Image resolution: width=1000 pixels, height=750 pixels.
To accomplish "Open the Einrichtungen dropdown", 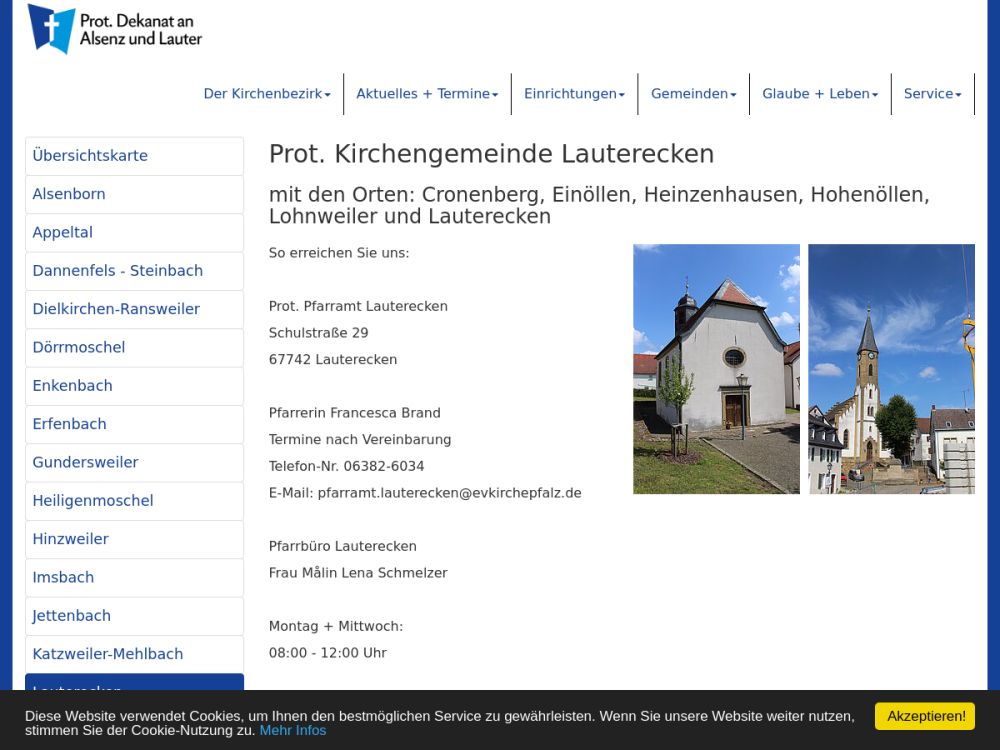I will [x=574, y=94].
